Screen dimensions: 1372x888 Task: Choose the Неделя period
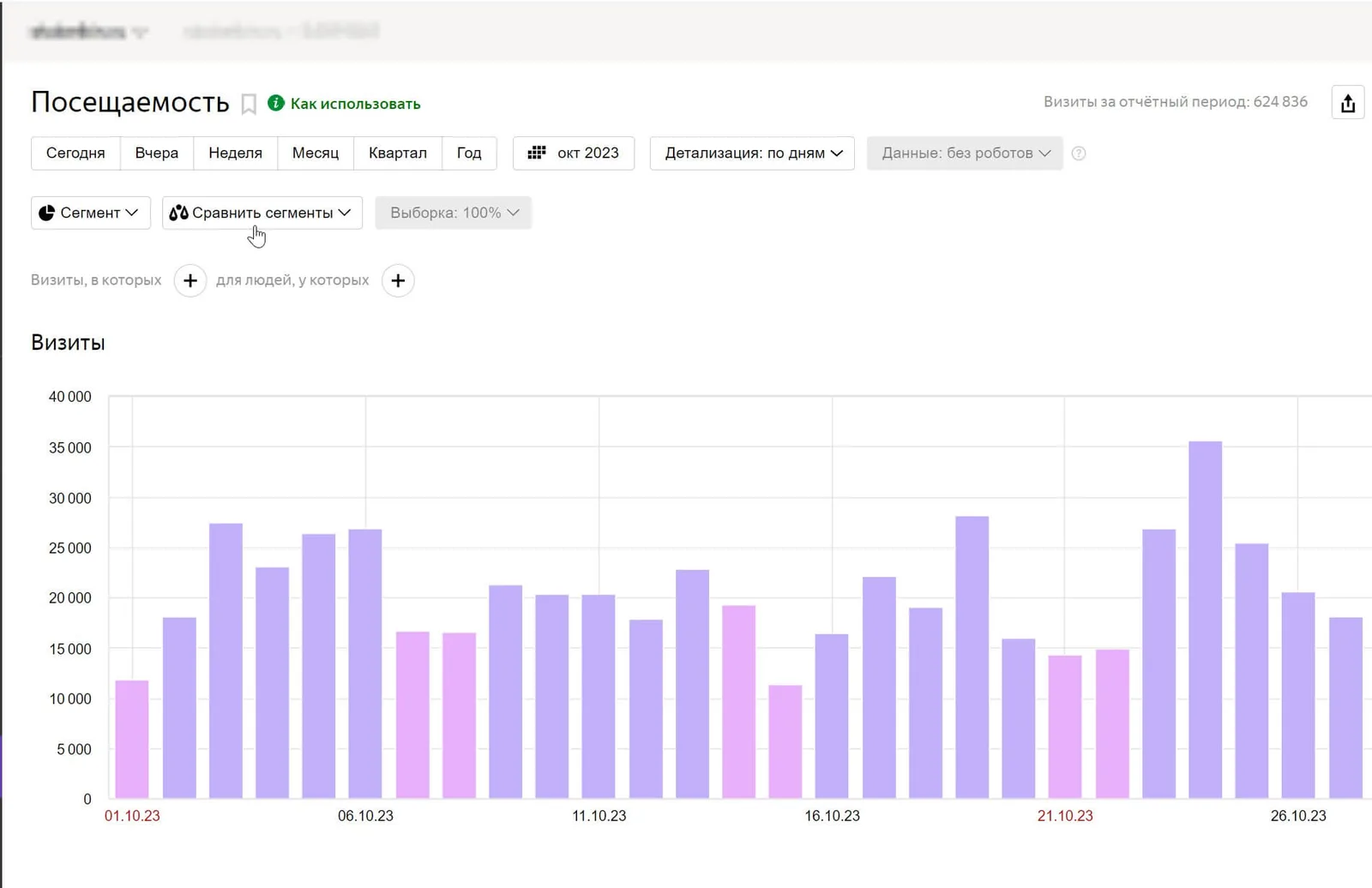(235, 153)
